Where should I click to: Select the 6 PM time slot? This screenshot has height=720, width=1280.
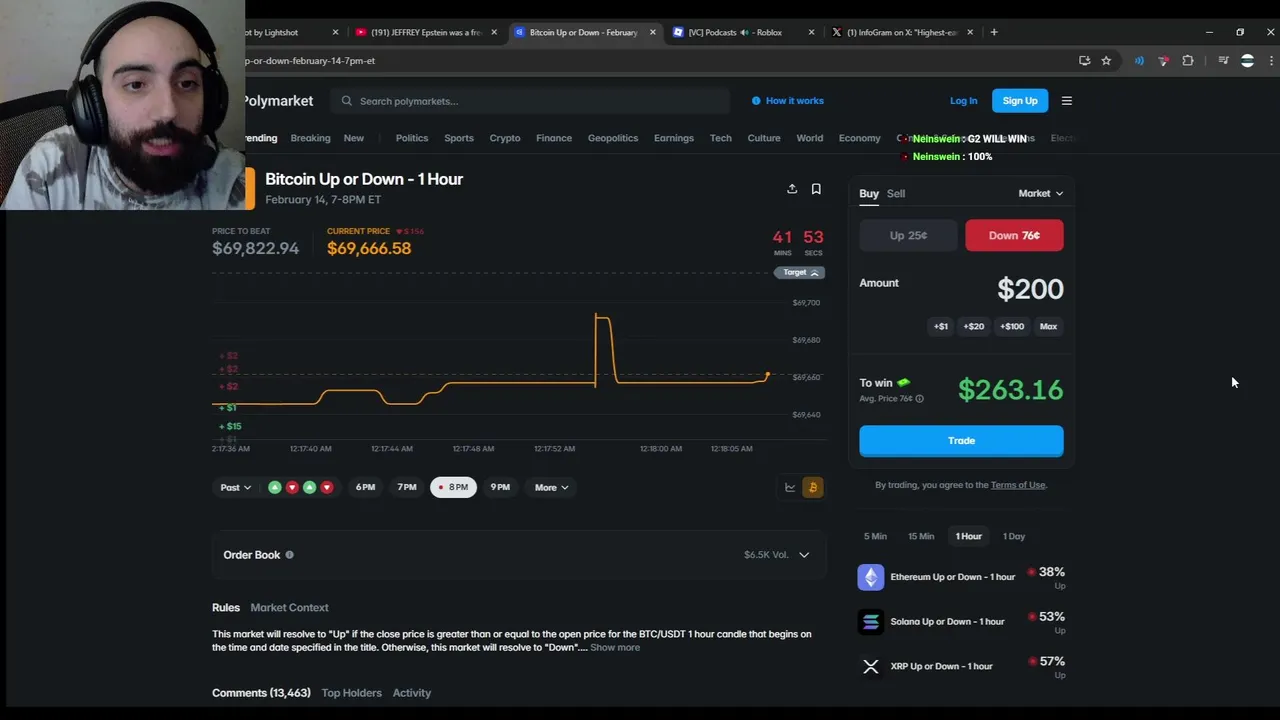click(365, 487)
